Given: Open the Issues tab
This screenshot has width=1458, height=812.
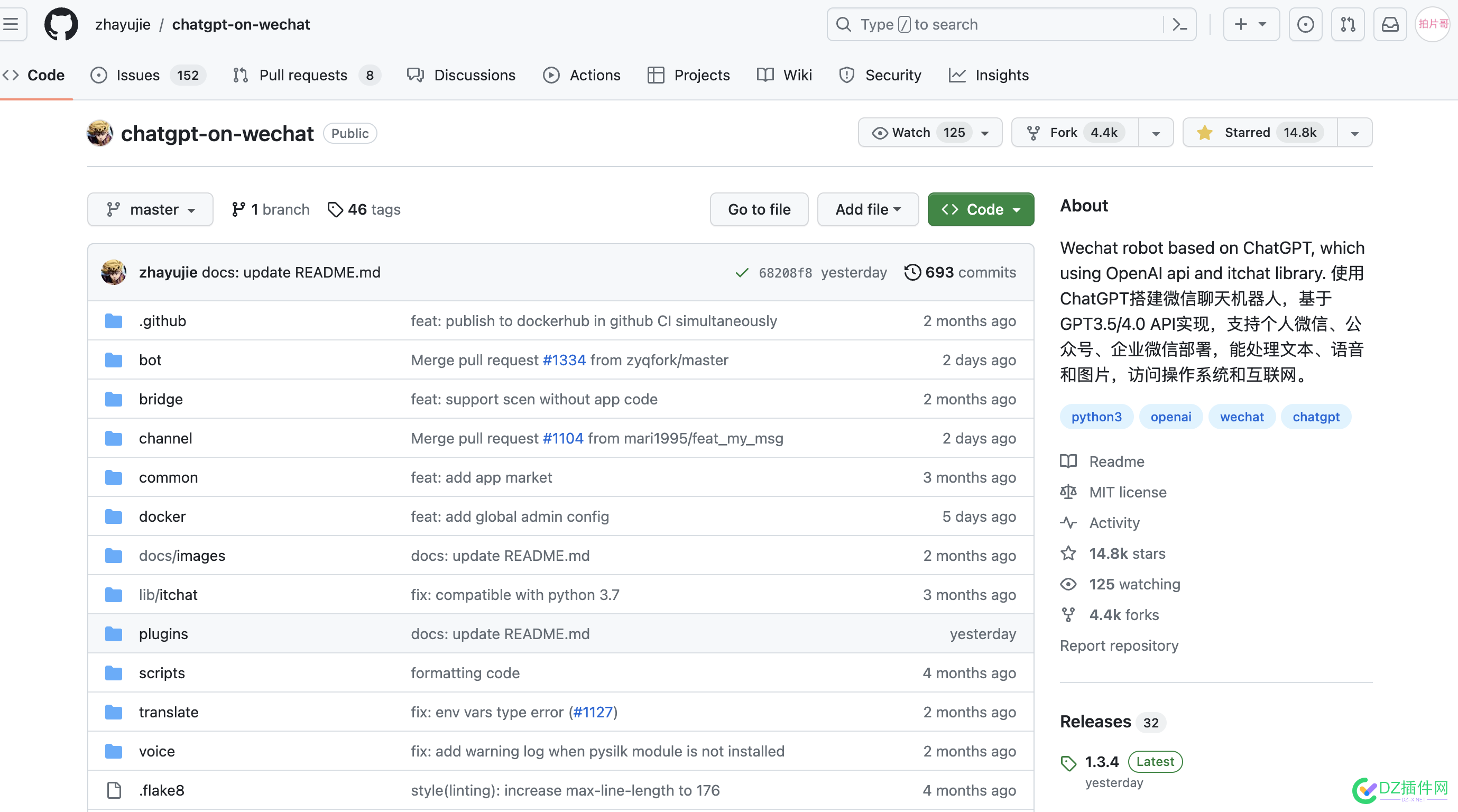Looking at the screenshot, I should pos(147,75).
